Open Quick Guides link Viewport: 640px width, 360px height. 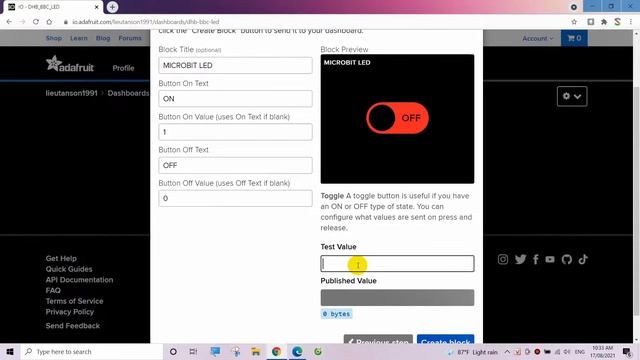pos(69,269)
